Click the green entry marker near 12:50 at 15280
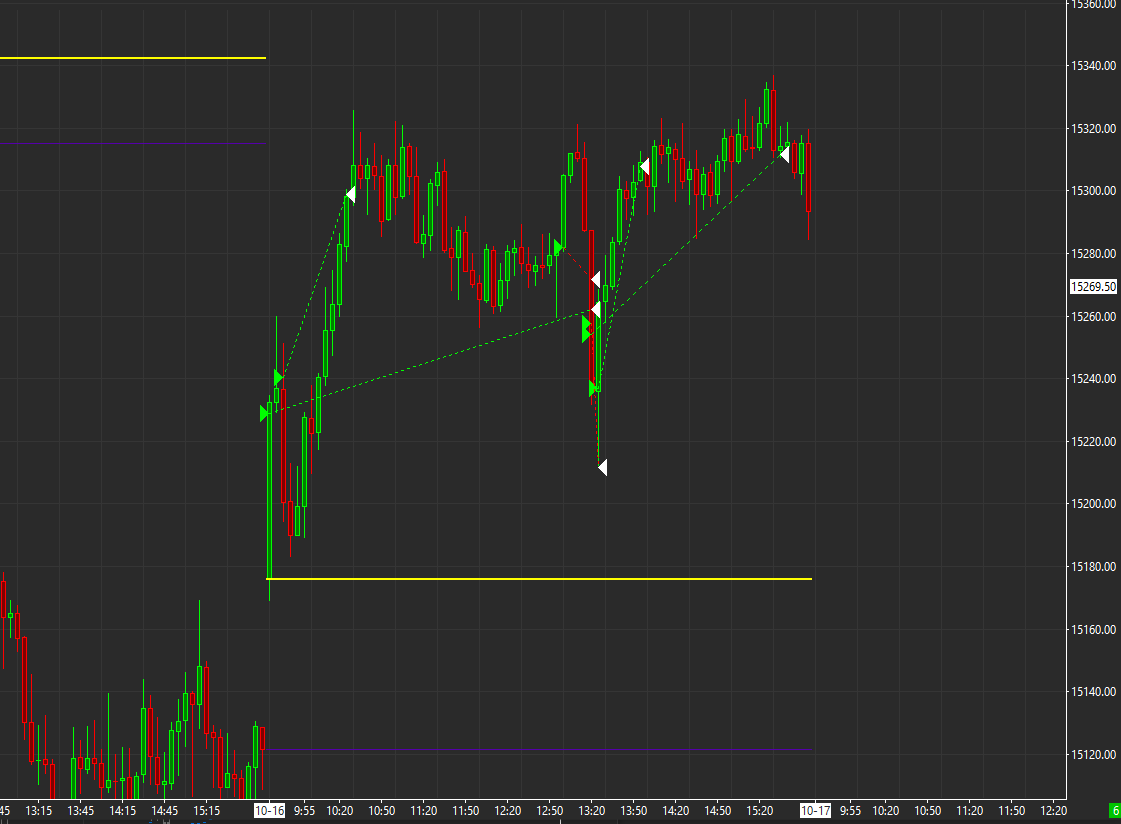The width and height of the screenshot is (1121, 824). [558, 247]
